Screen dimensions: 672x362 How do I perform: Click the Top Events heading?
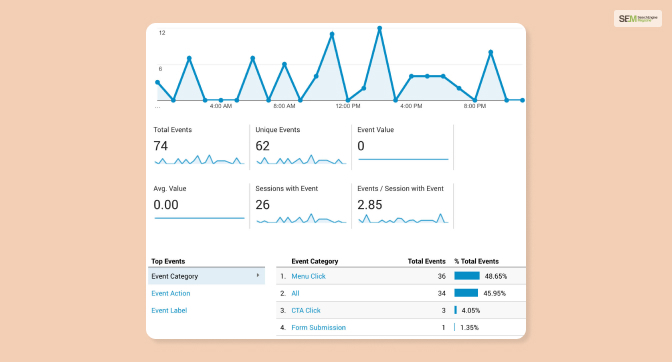click(x=168, y=261)
